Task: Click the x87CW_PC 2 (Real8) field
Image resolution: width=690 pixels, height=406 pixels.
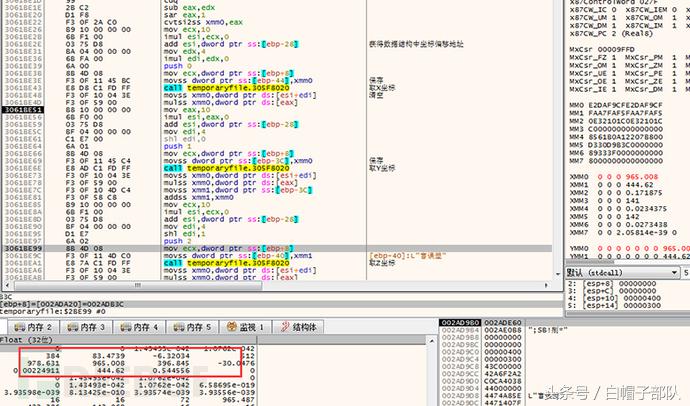Action: tap(611, 34)
